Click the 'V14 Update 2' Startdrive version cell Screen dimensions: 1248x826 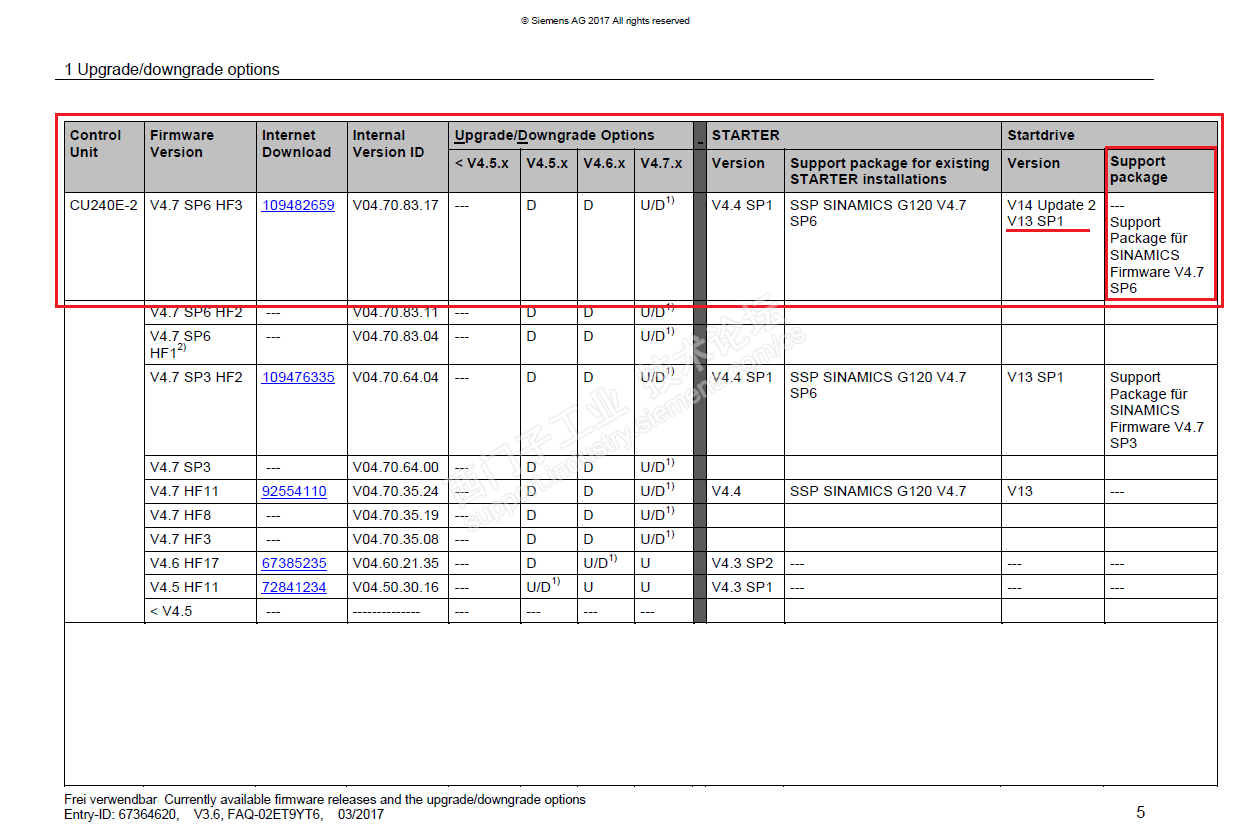[1051, 205]
